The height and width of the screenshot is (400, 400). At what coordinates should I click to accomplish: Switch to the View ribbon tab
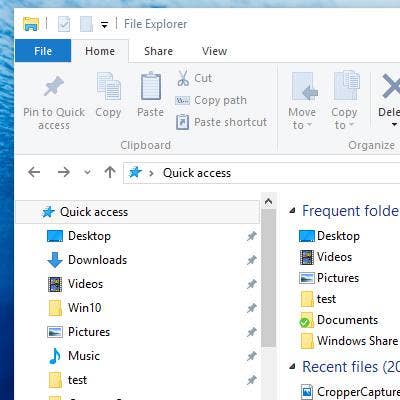[214, 51]
